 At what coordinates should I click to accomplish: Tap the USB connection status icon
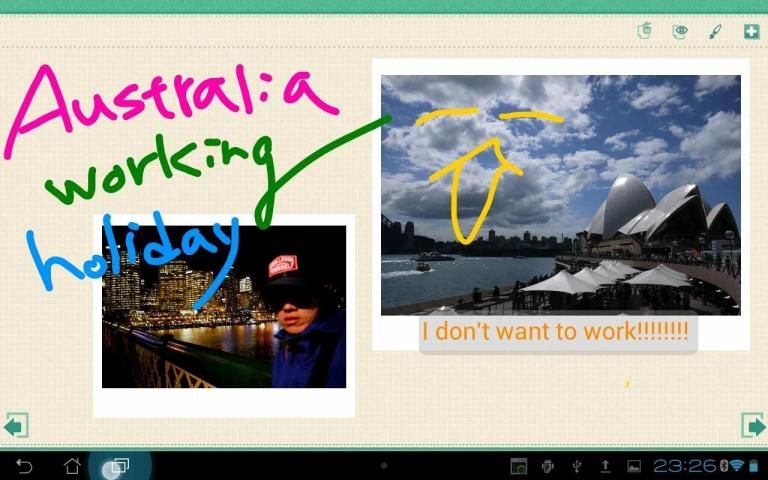(x=576, y=466)
